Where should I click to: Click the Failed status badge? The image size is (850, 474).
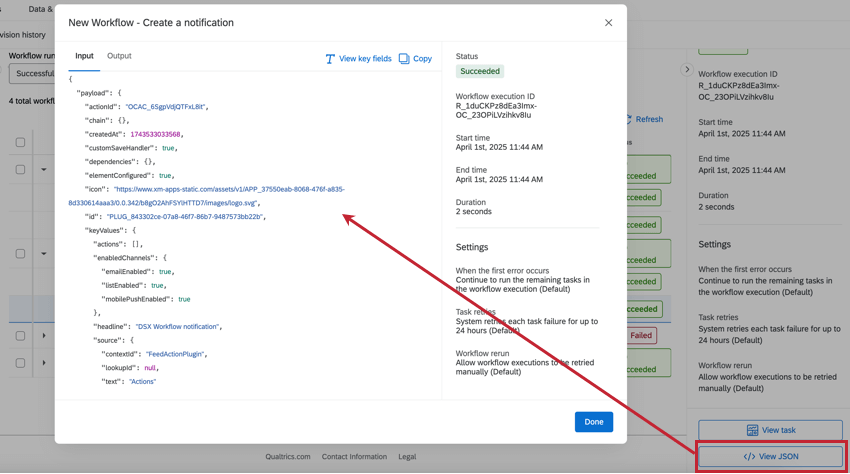coord(641,336)
